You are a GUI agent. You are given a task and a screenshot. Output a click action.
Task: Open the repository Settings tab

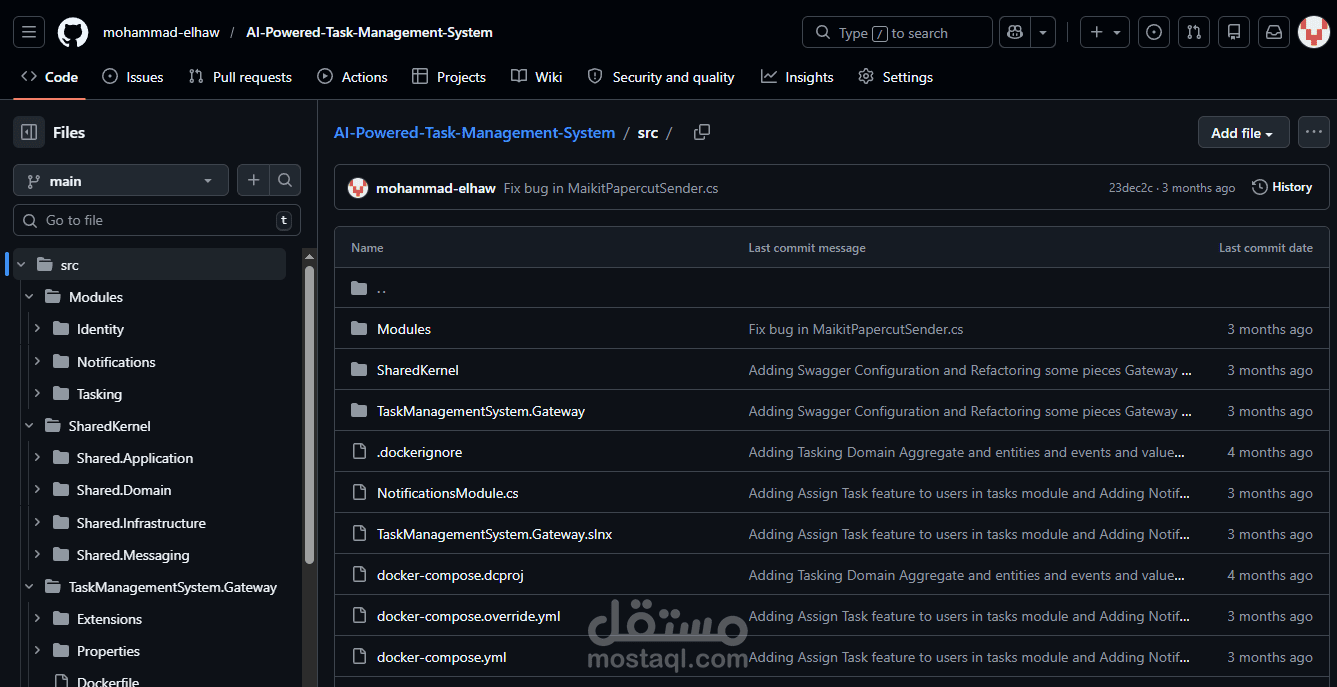(x=896, y=77)
